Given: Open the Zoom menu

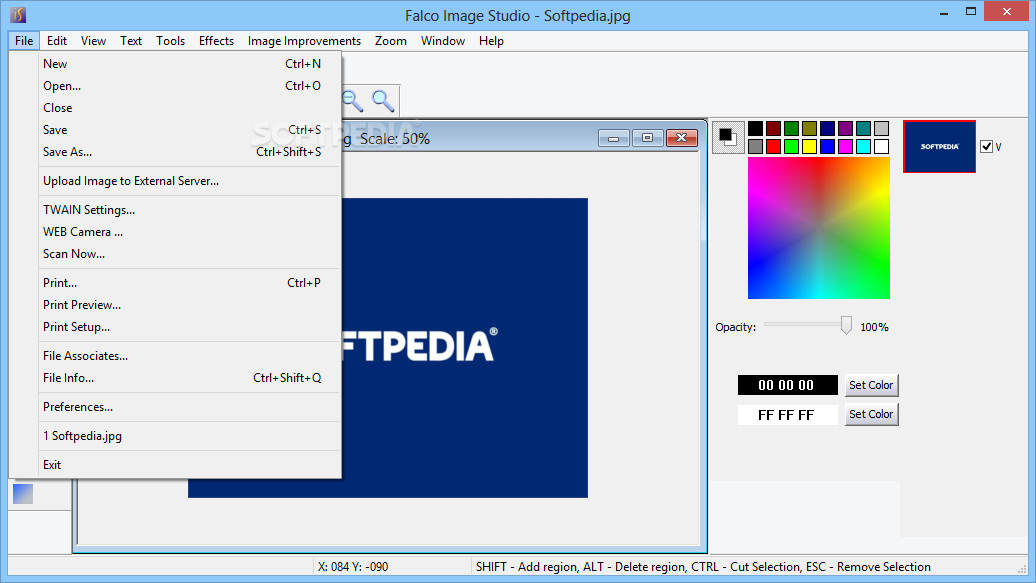Looking at the screenshot, I should click(390, 41).
